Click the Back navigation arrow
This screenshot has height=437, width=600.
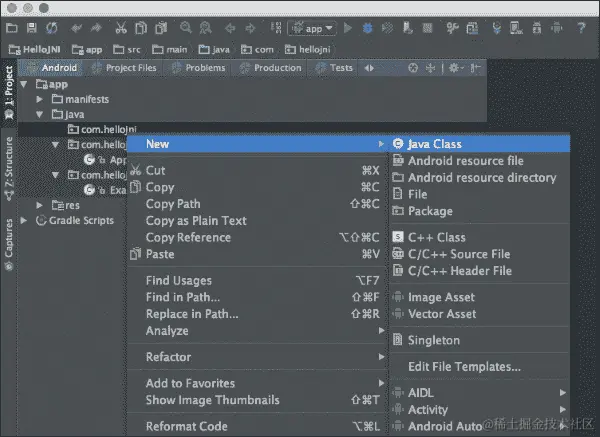[x=230, y=28]
